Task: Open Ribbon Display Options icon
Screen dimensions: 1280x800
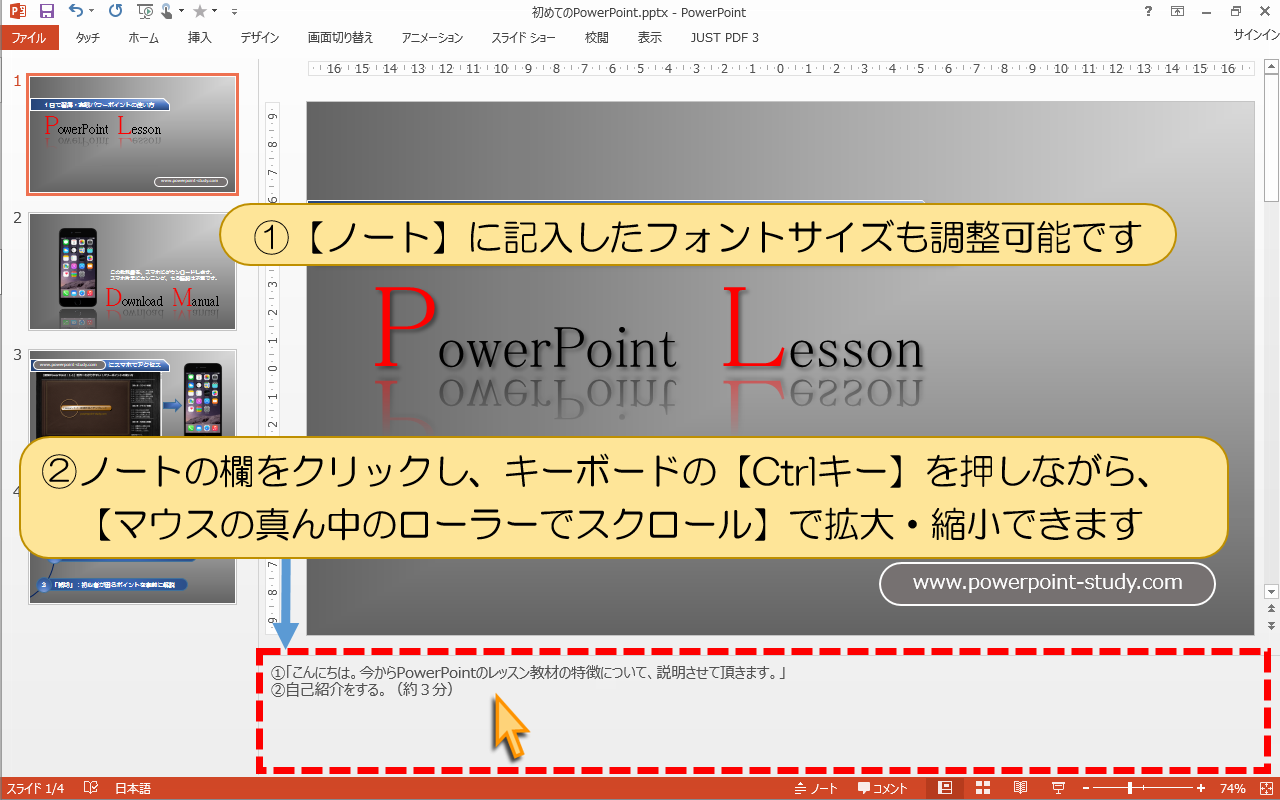Action: [x=1177, y=12]
